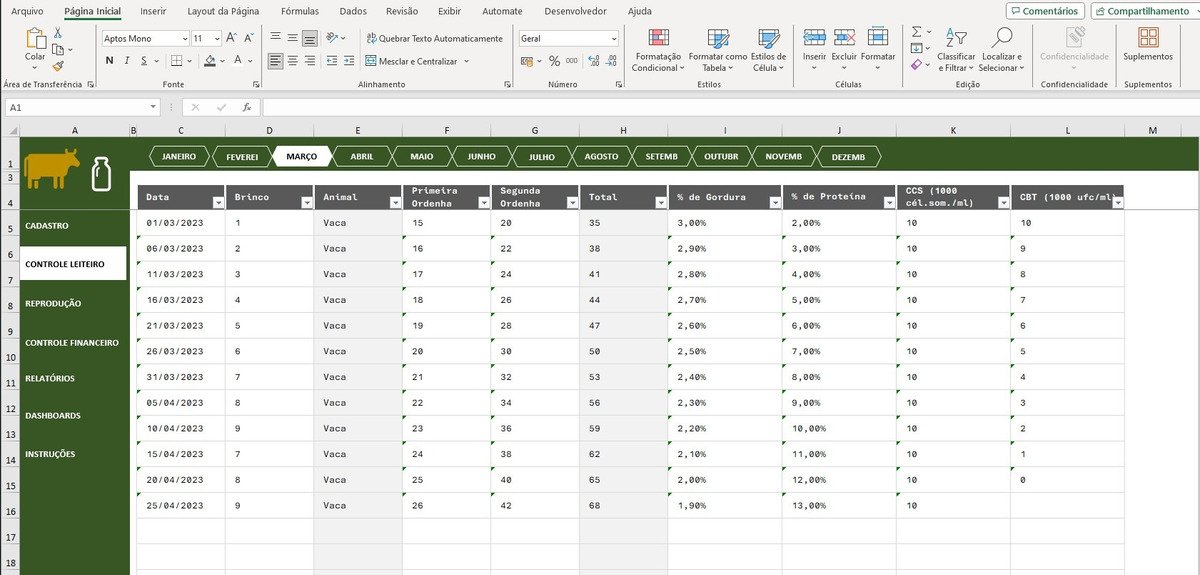Click the Formatação Condicional icon

[x=658, y=38]
